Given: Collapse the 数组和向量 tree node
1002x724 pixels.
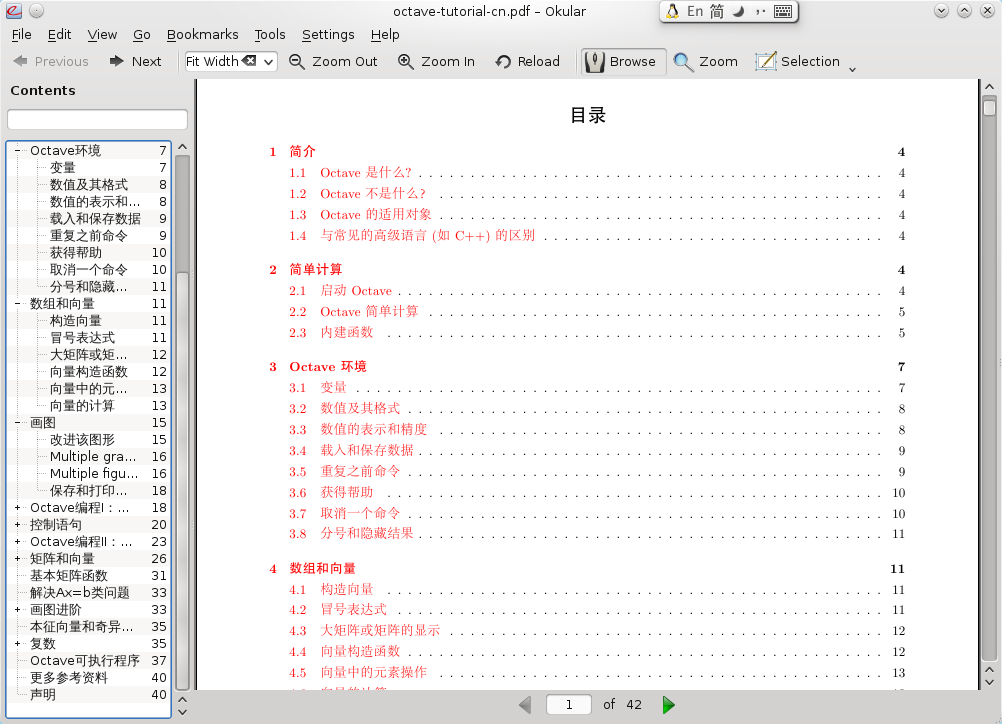Looking at the screenshot, I should 17,304.
